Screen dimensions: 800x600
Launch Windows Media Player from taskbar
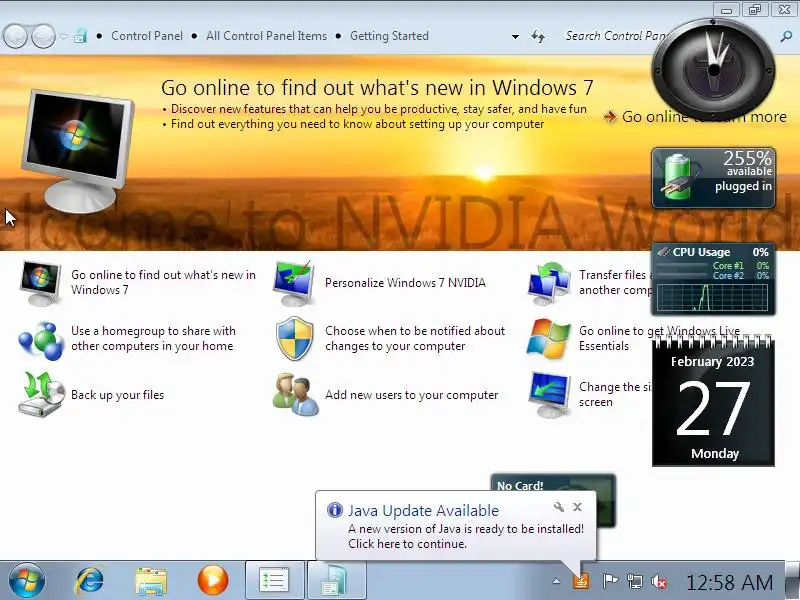213,581
